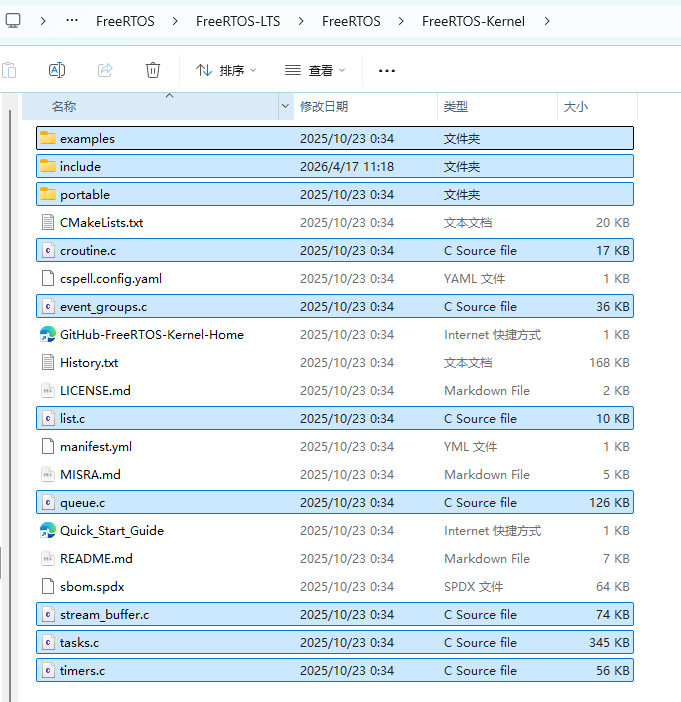Select the CMakeLists.txt file name

tap(102, 223)
